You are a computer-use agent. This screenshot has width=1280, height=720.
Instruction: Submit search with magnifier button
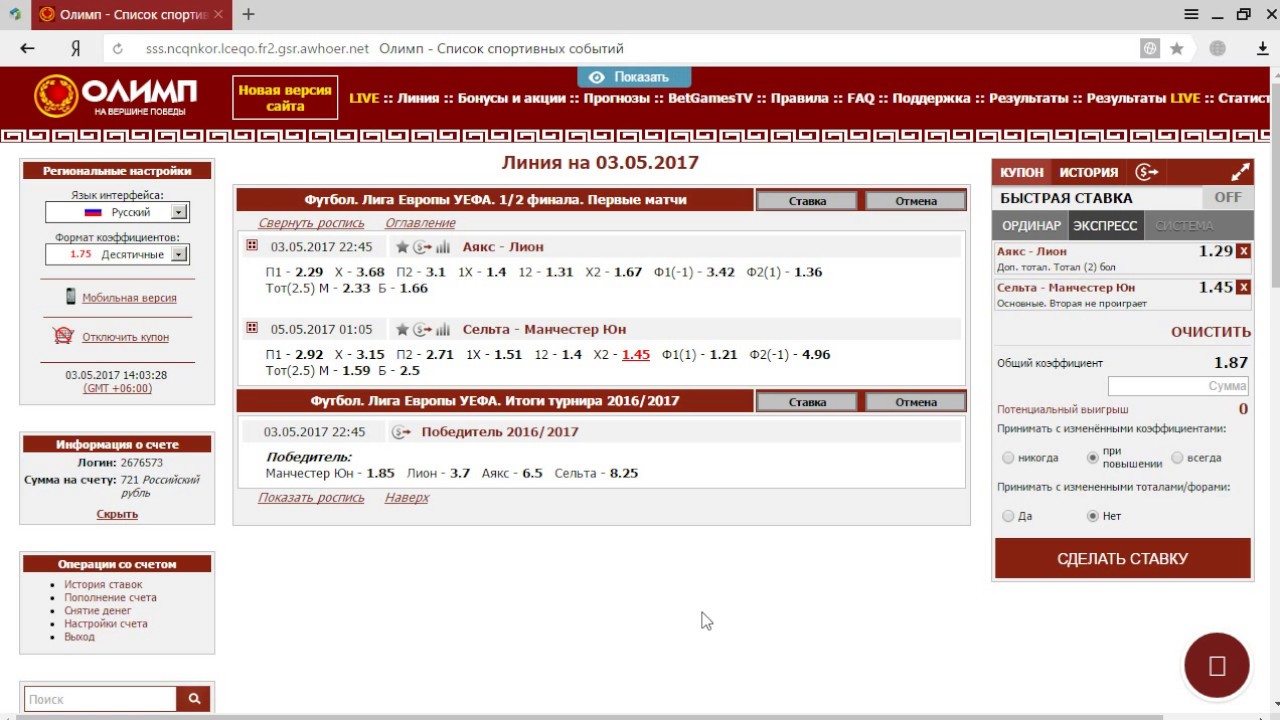tap(194, 699)
